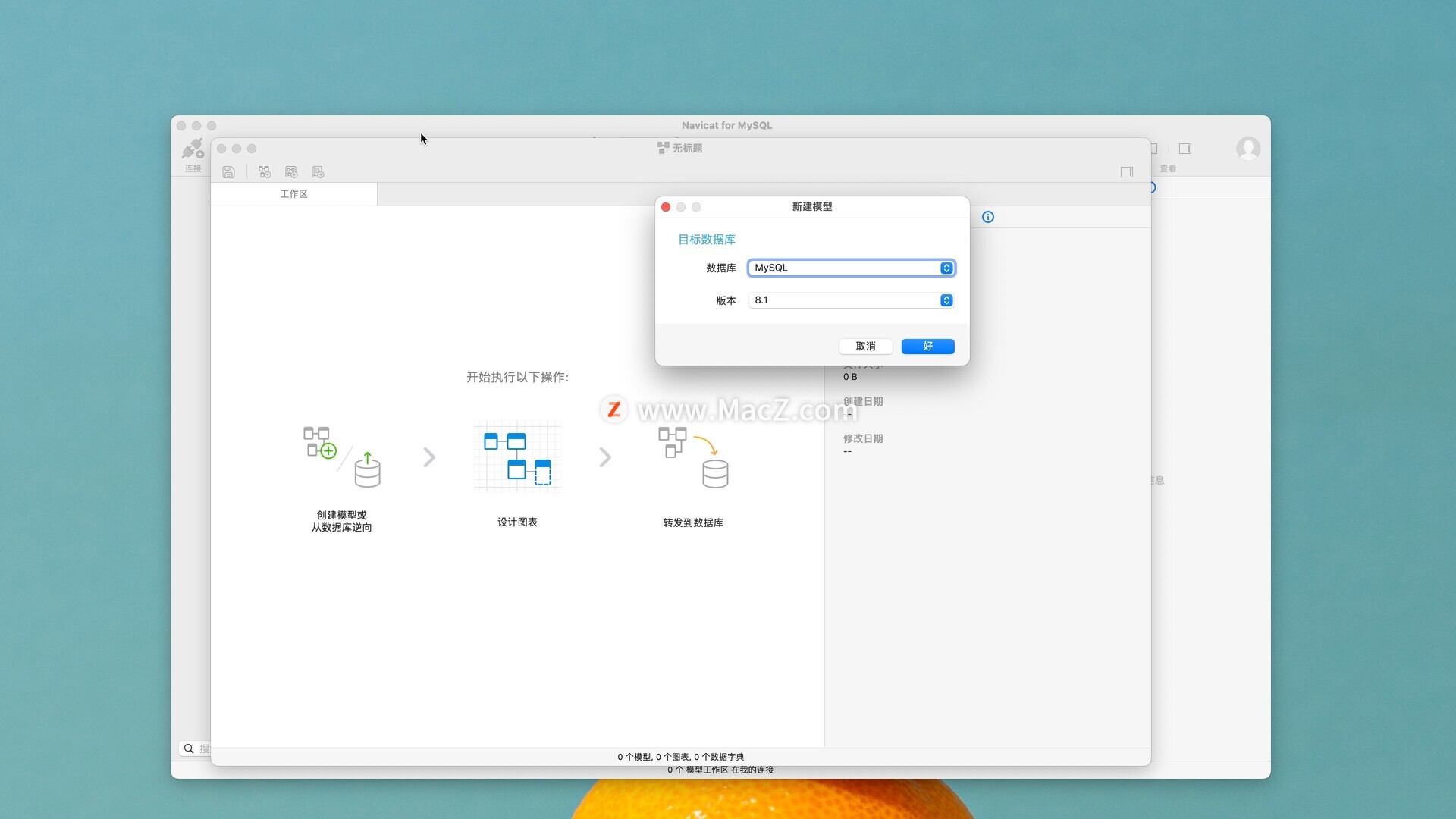Open the 数据库 MySQL dropdown
This screenshot has width=1456, height=819.
[x=851, y=268]
